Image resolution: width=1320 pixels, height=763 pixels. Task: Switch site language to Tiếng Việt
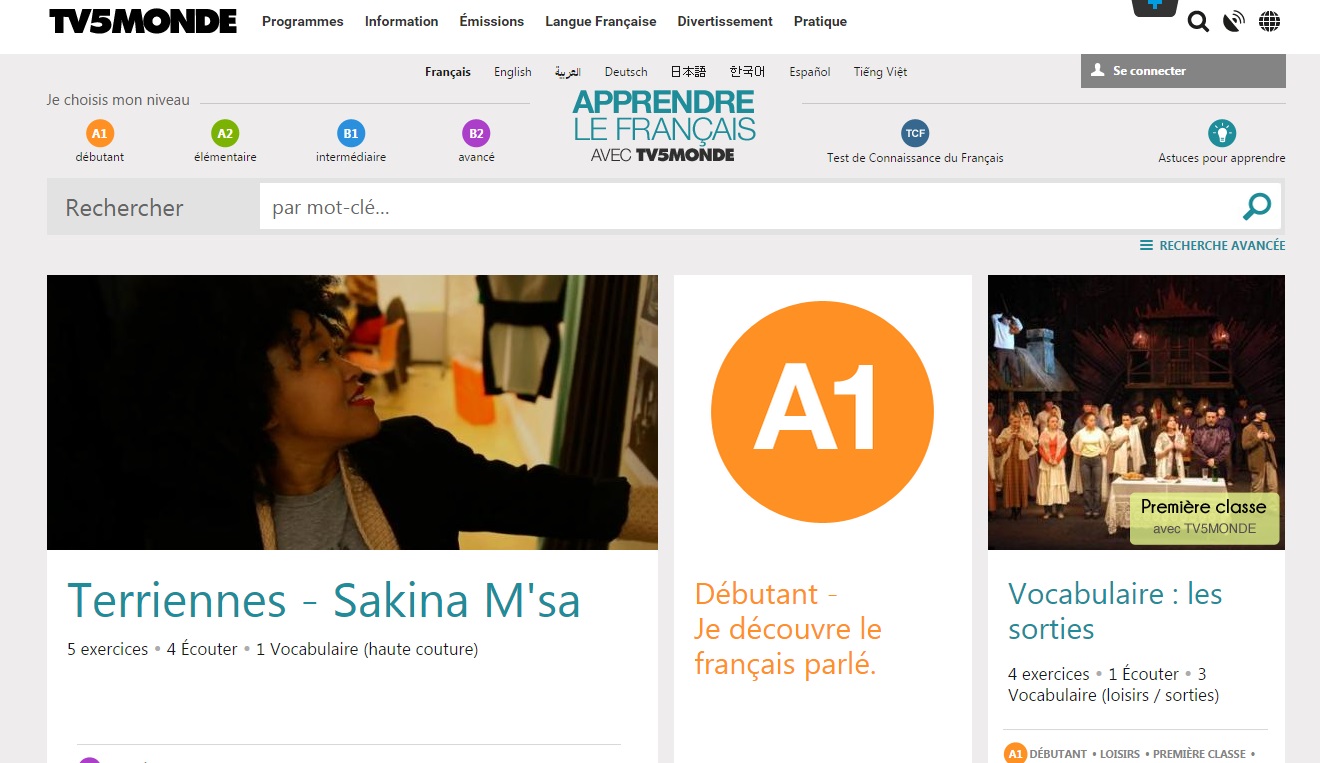point(880,72)
